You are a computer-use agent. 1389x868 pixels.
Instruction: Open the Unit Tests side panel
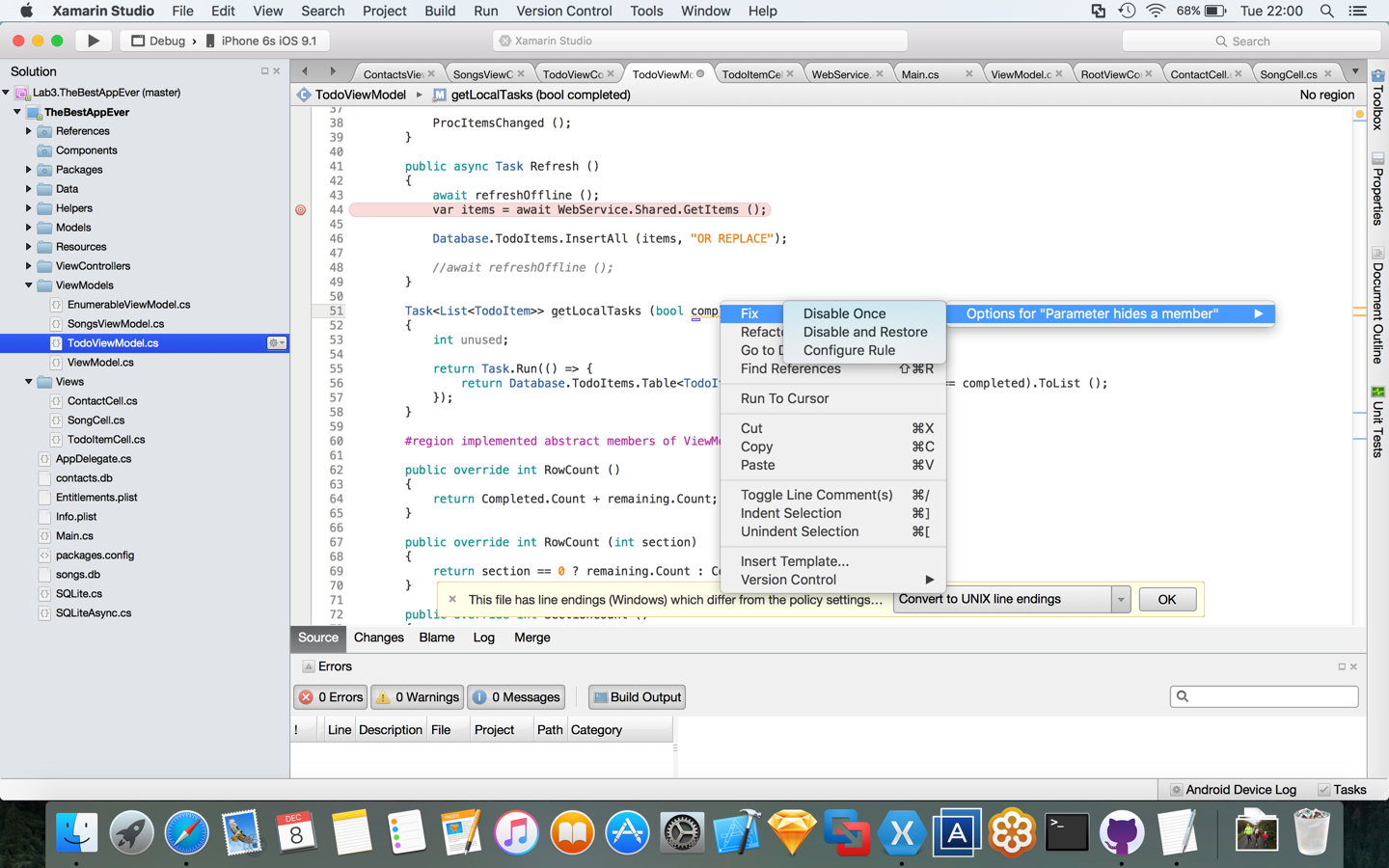(1377, 421)
